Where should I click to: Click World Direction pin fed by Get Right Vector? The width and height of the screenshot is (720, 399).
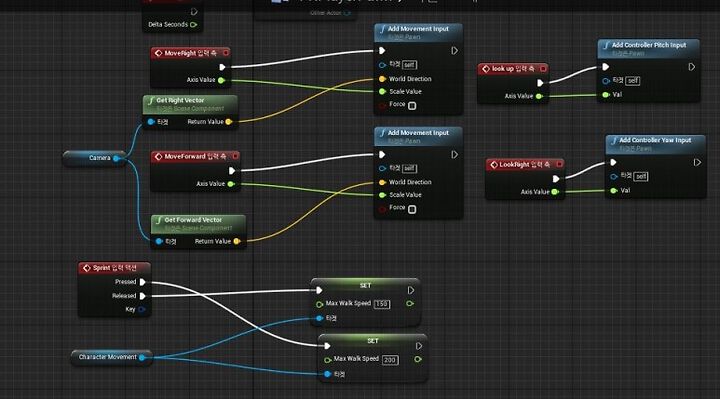(382, 79)
